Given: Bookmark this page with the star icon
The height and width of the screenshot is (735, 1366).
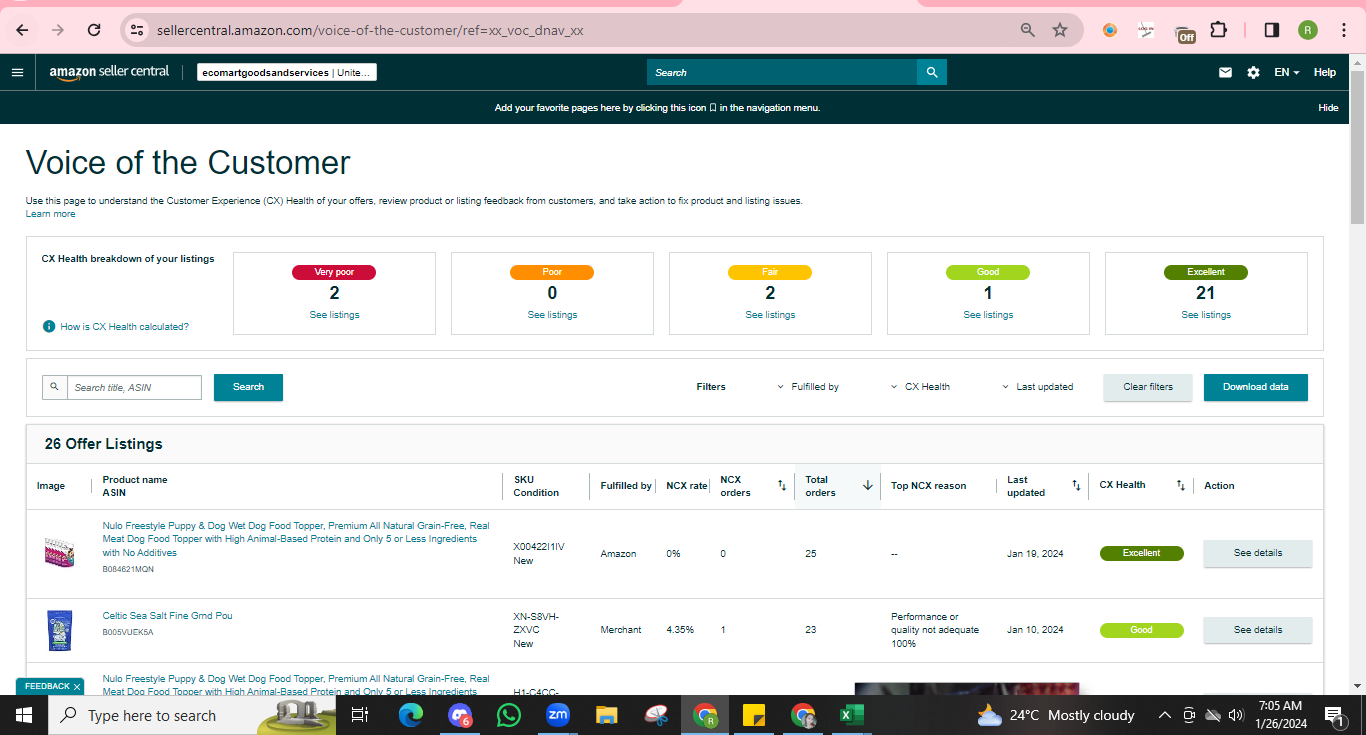Looking at the screenshot, I should click(1060, 30).
